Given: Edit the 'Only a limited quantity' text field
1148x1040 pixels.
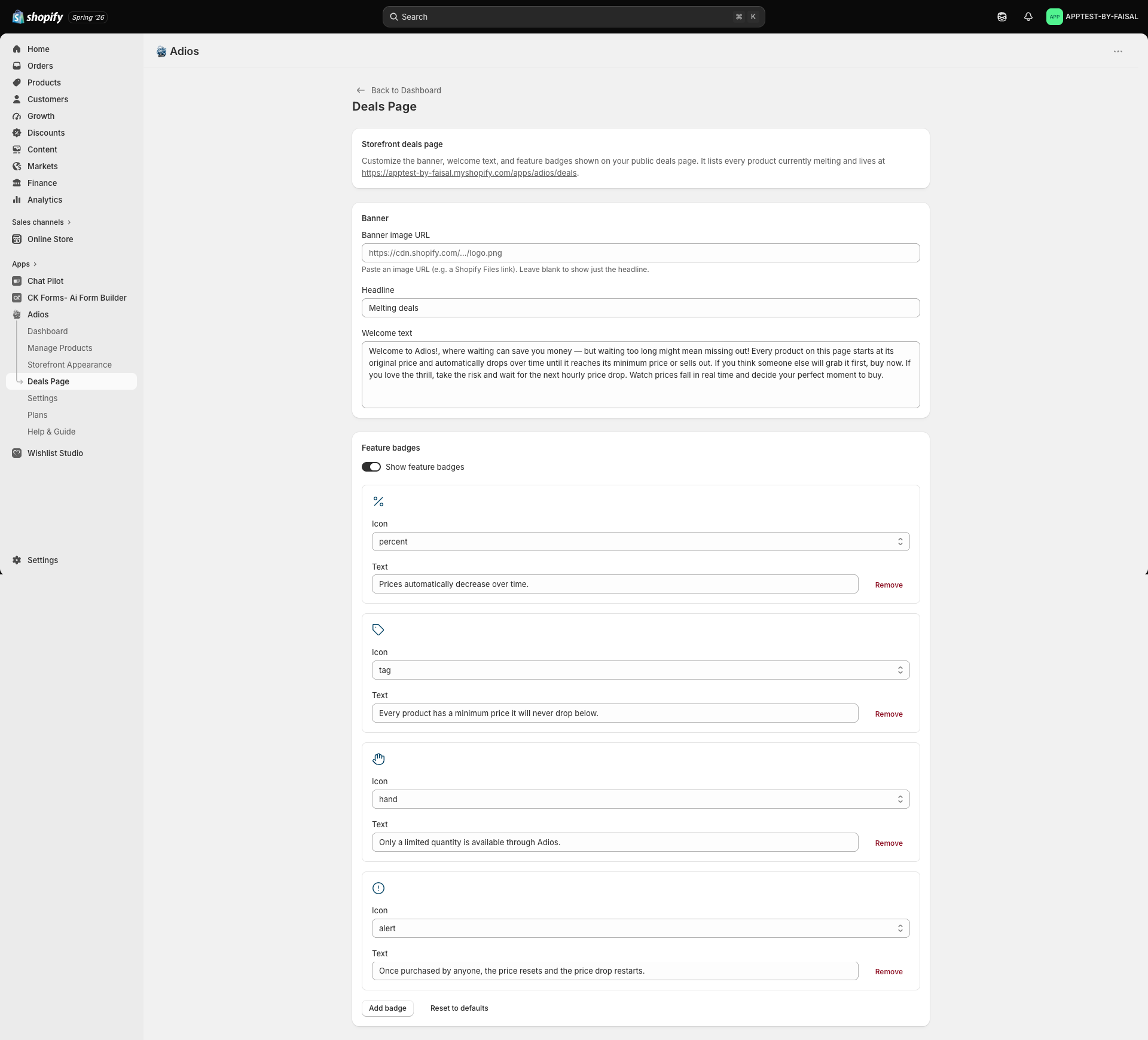Looking at the screenshot, I should 615,842.
